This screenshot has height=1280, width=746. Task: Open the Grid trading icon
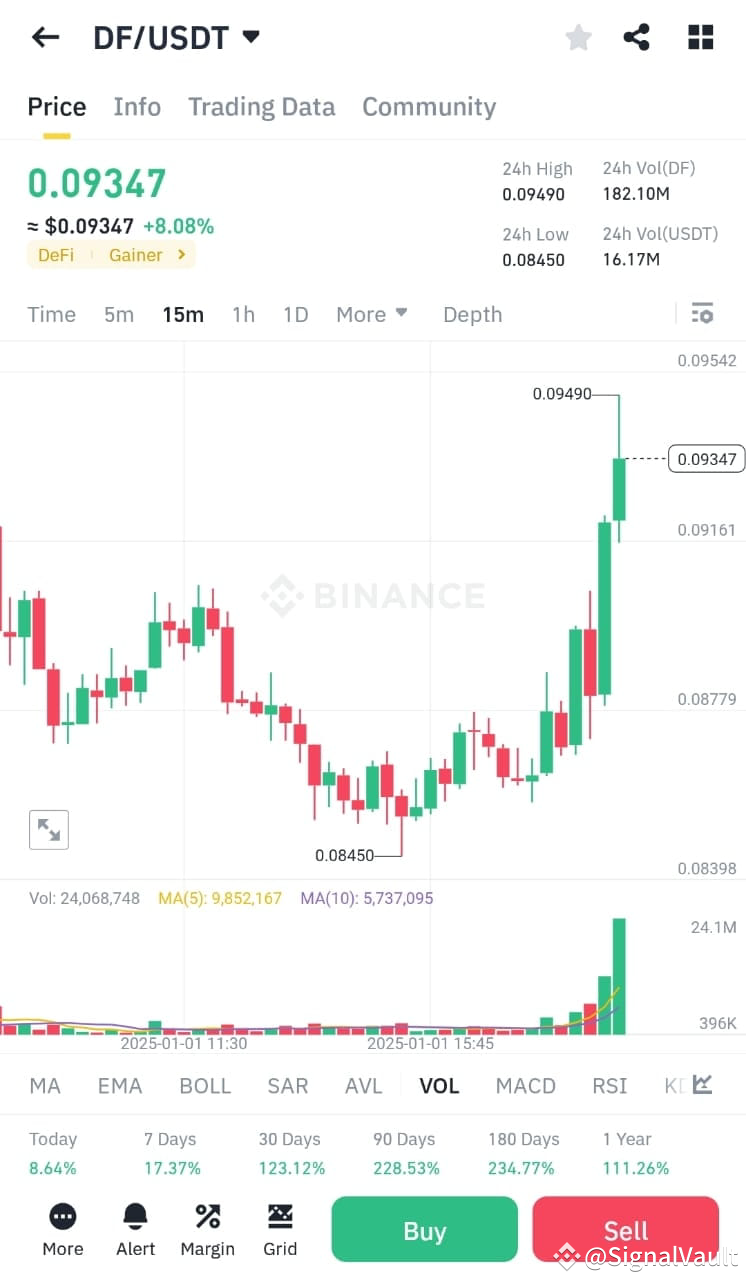[x=279, y=1228]
